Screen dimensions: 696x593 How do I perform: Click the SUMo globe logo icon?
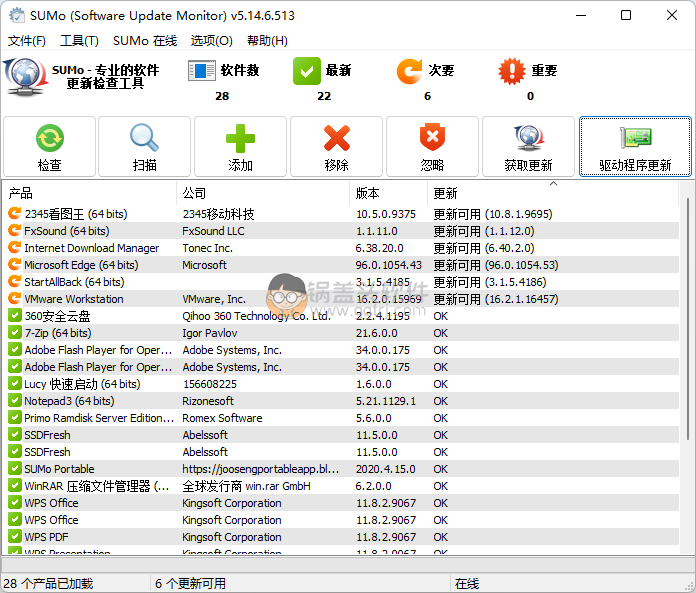[25, 77]
